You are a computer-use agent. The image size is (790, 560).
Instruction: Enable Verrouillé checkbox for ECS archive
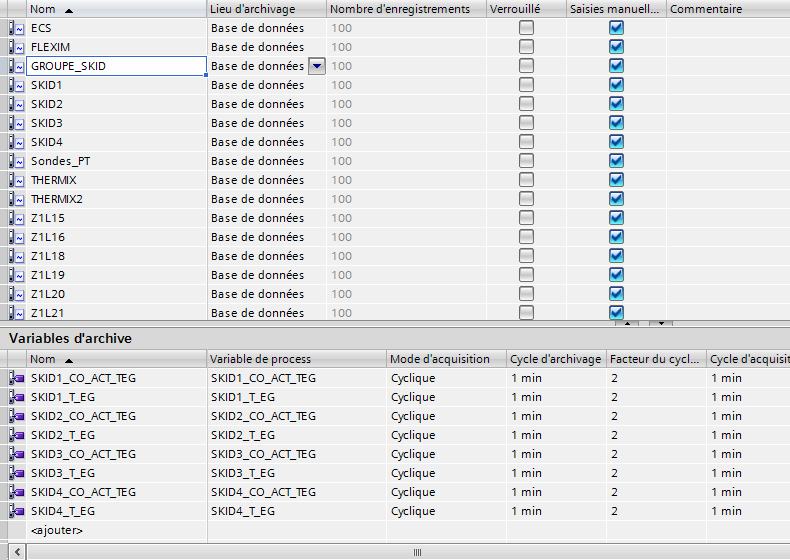[x=526, y=28]
